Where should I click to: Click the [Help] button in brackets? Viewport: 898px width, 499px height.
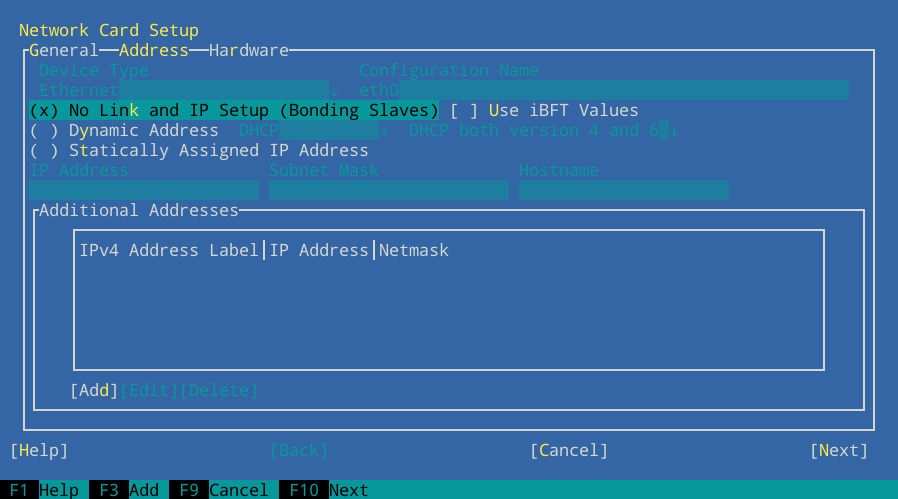[x=39, y=450]
